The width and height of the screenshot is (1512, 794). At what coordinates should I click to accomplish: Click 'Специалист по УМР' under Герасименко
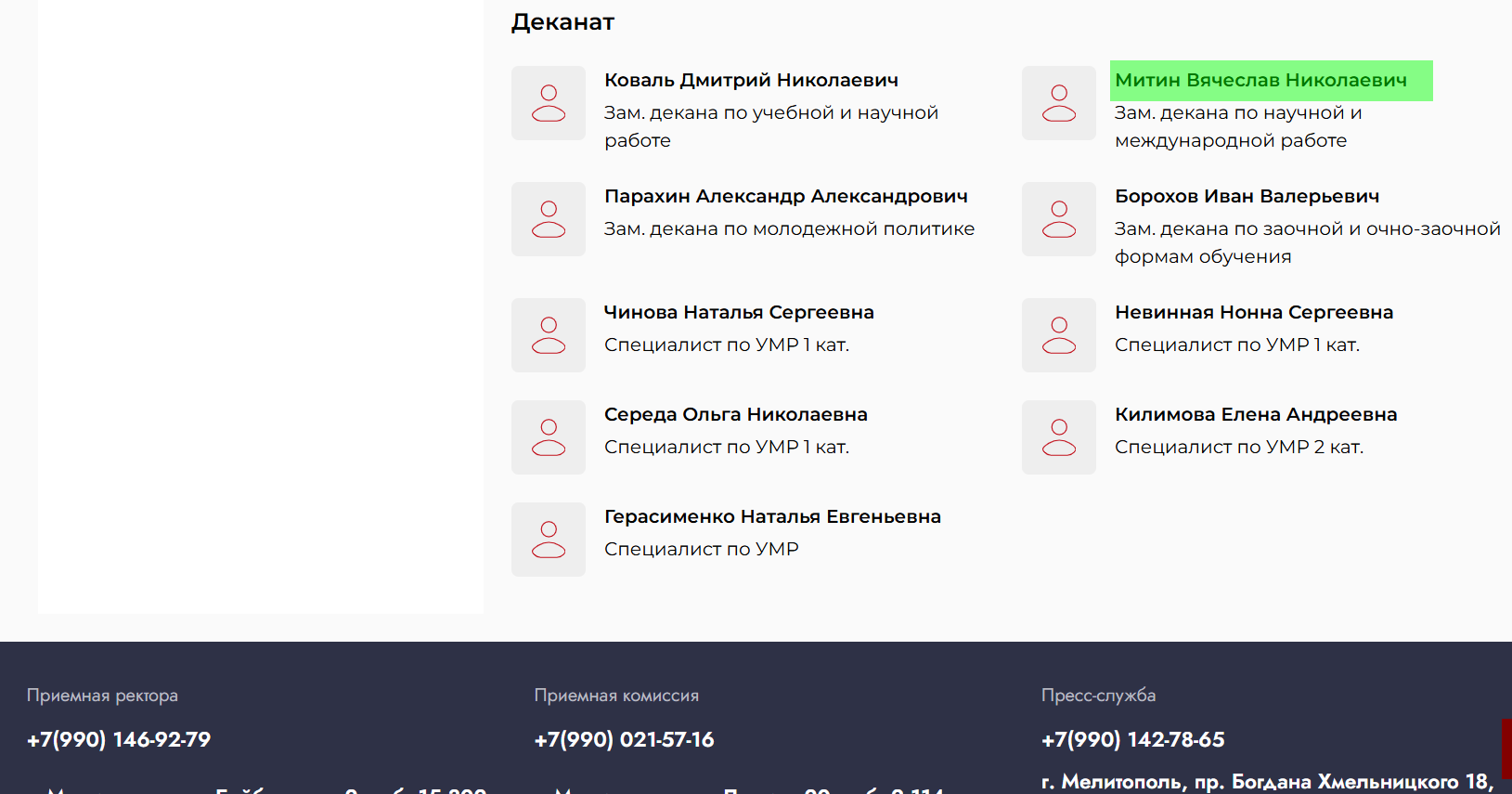pos(701,549)
